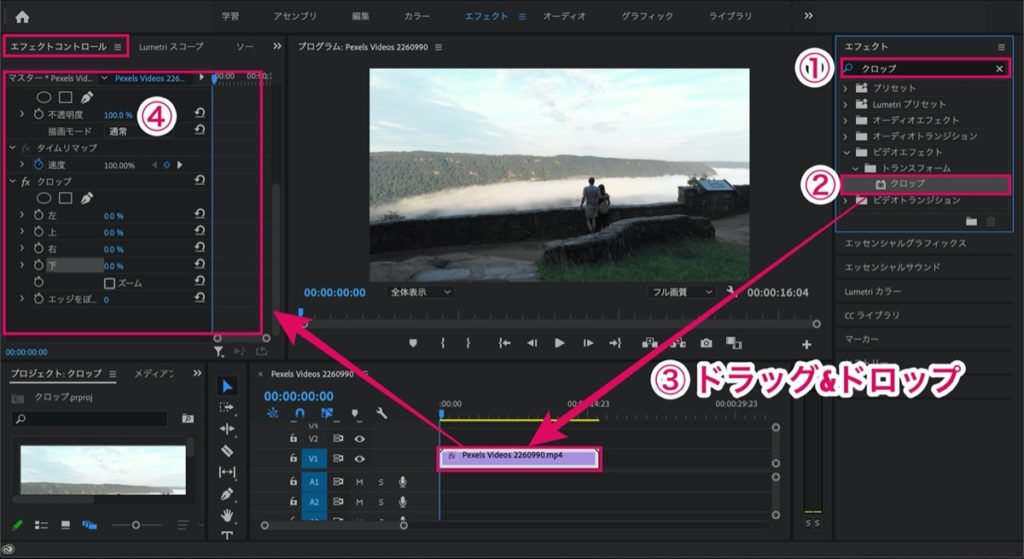Toggle voice-over record on A1
This screenshot has width=1024, height=559.
pyautogui.click(x=402, y=482)
